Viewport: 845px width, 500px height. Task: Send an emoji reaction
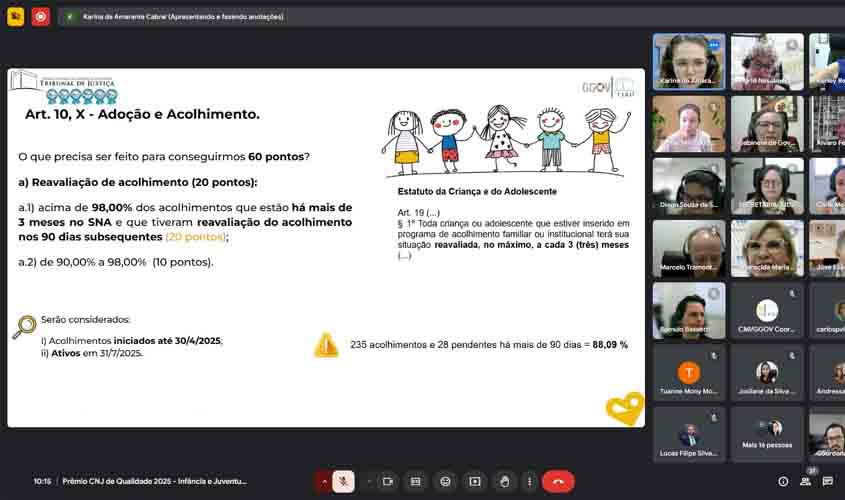tap(445, 481)
